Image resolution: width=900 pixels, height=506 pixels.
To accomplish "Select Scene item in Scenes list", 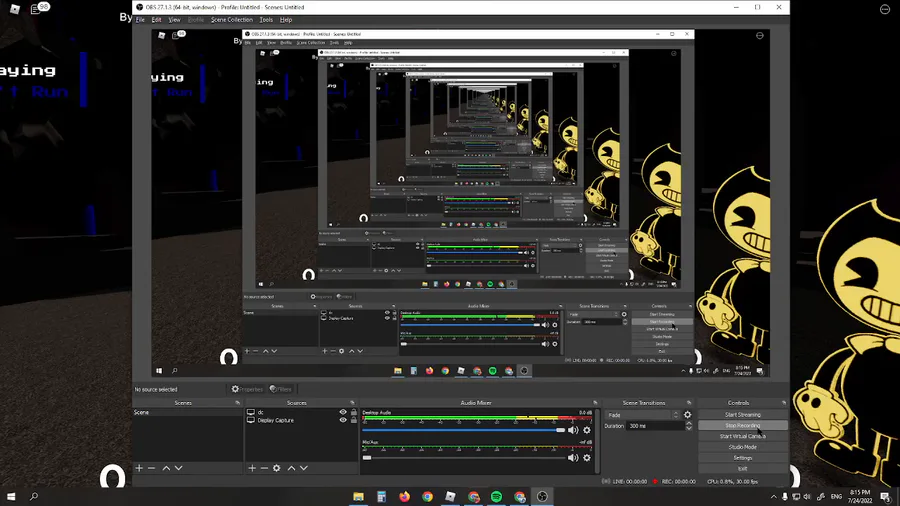I will (188, 412).
